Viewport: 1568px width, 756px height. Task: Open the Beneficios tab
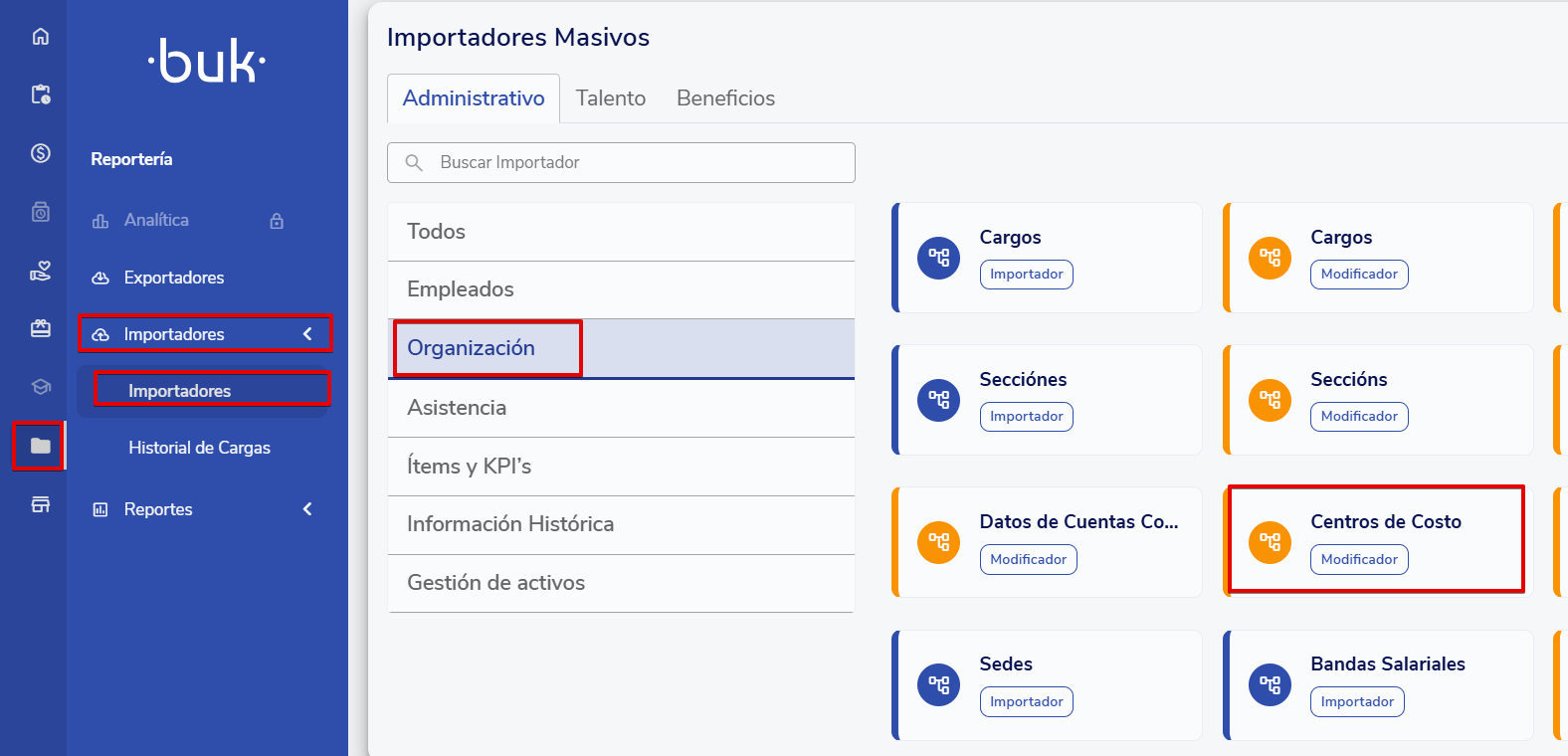[x=725, y=98]
